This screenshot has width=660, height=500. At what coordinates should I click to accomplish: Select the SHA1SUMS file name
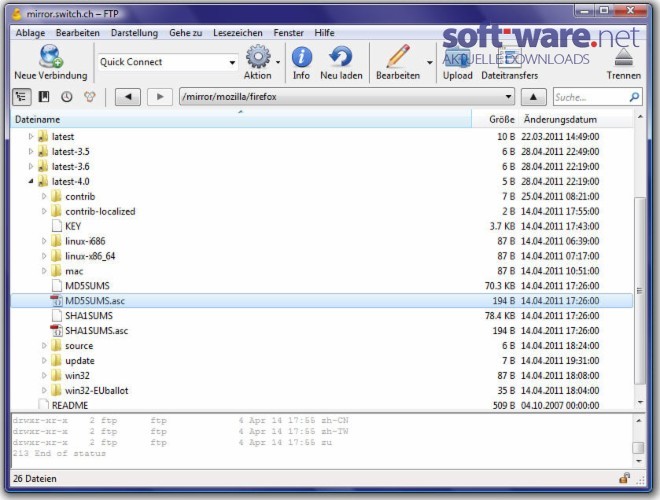(x=89, y=316)
